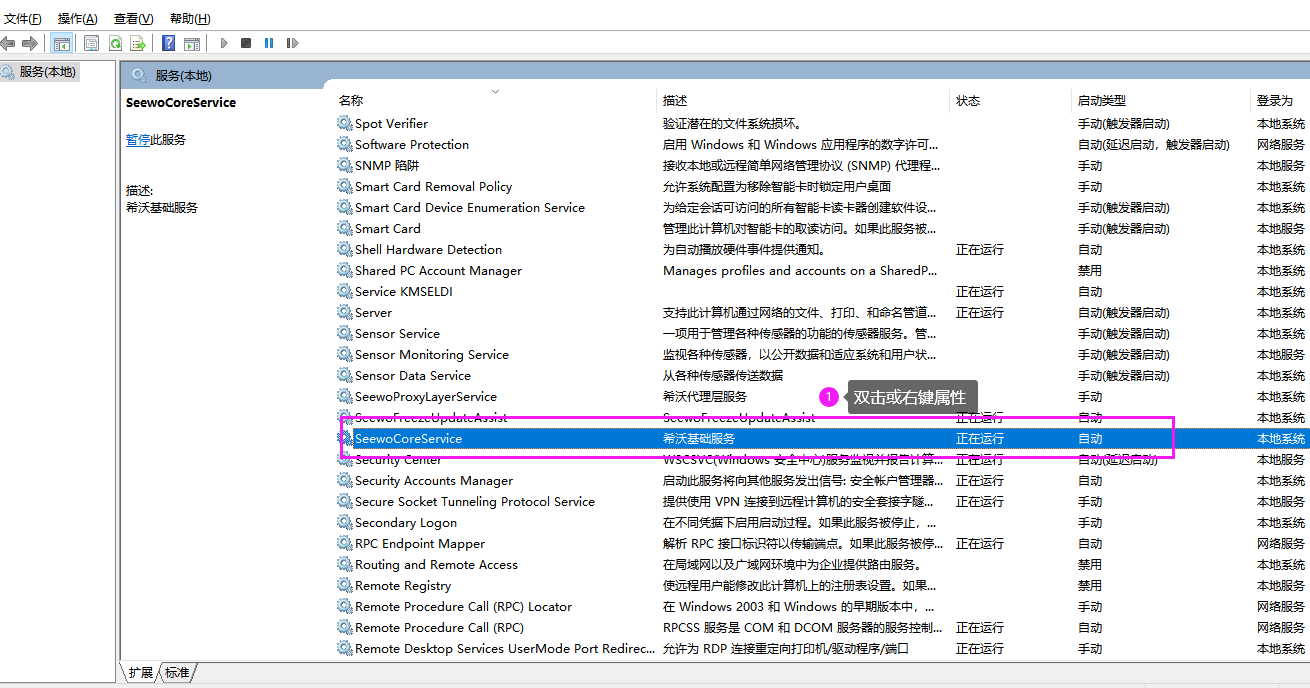The height and width of the screenshot is (688, 1310).
Task: Click the Restart Service toolbar icon
Action: tap(292, 43)
